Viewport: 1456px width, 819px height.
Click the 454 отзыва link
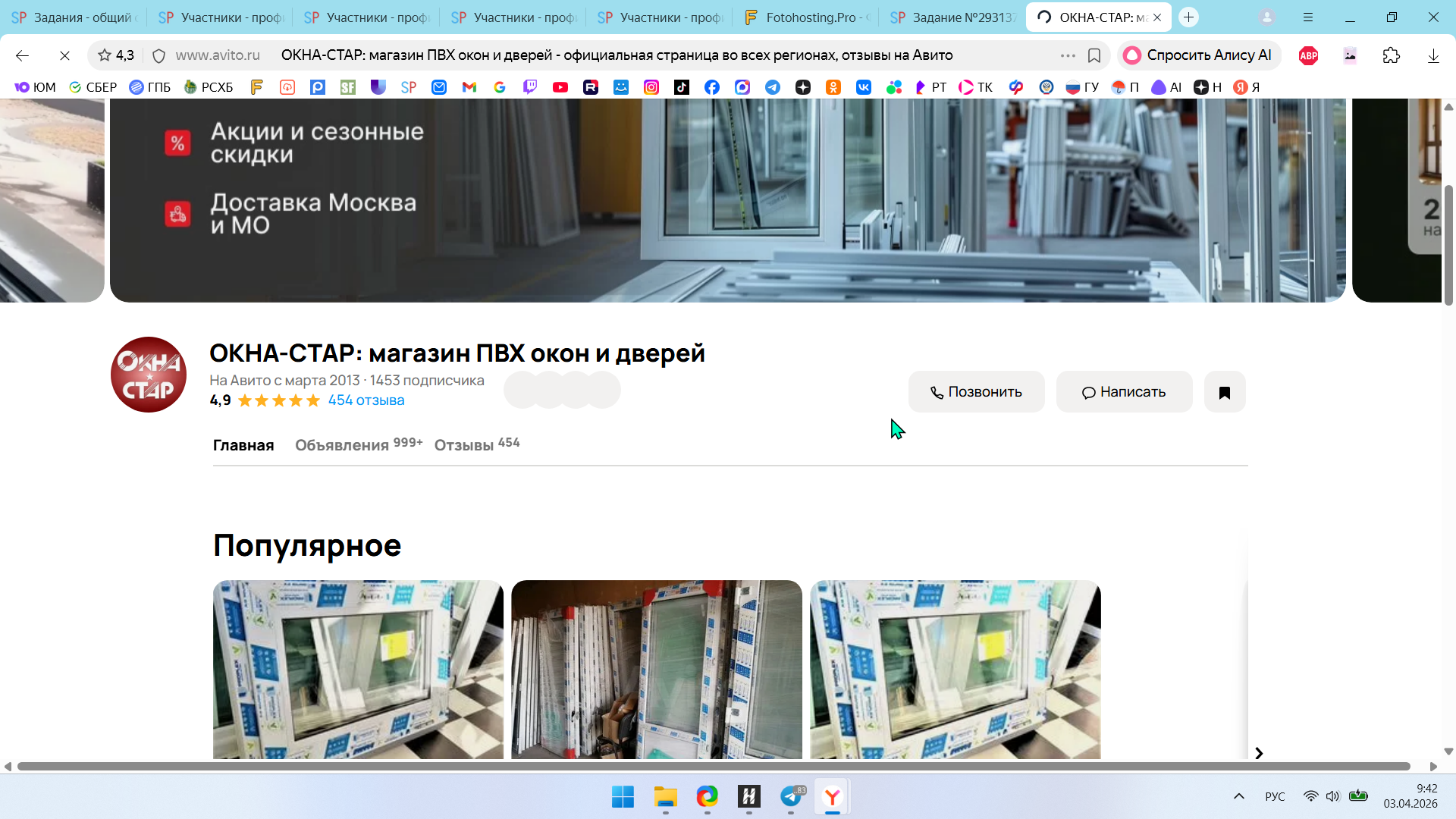click(366, 400)
